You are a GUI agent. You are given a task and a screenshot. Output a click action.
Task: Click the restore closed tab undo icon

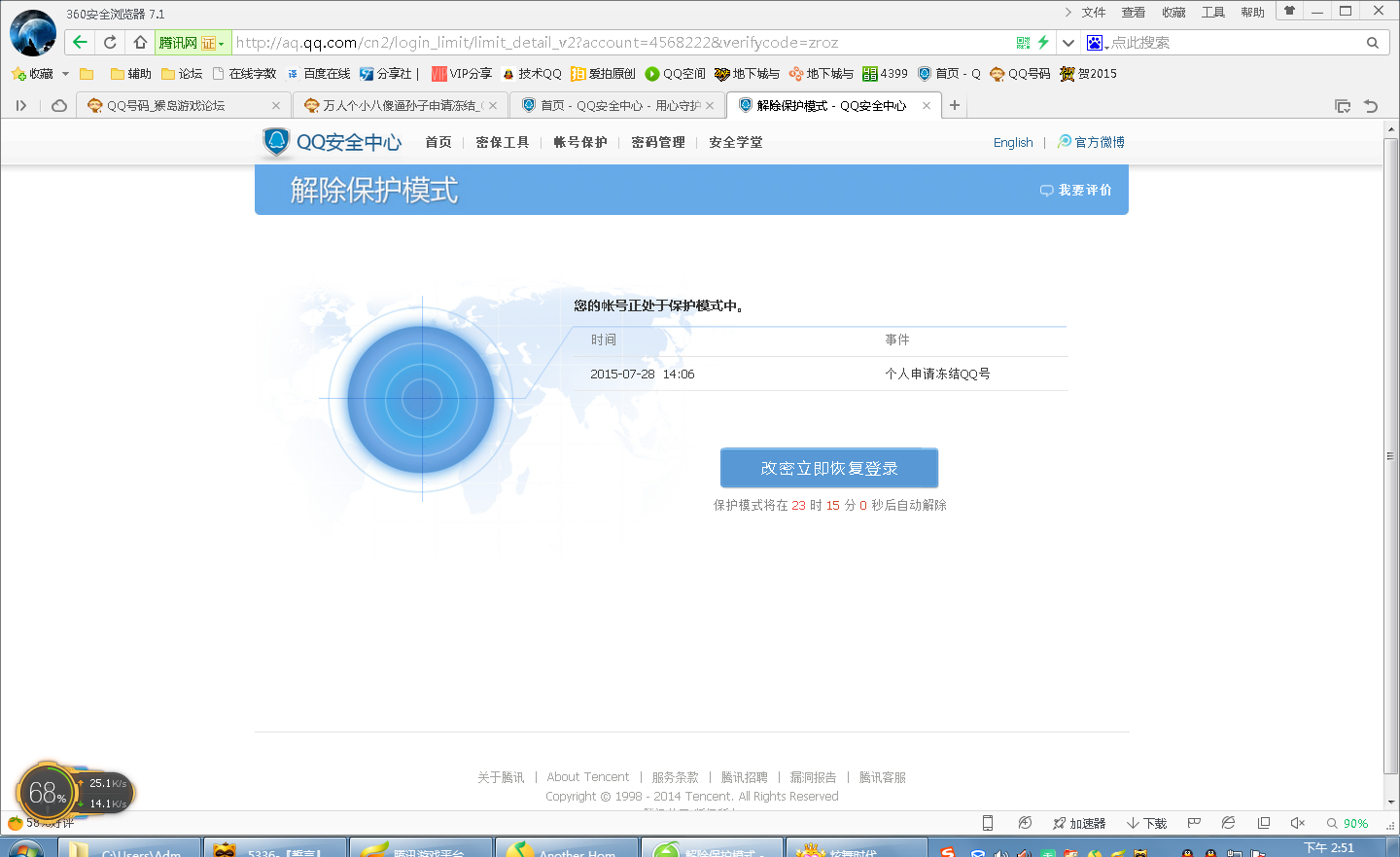coord(1371,106)
